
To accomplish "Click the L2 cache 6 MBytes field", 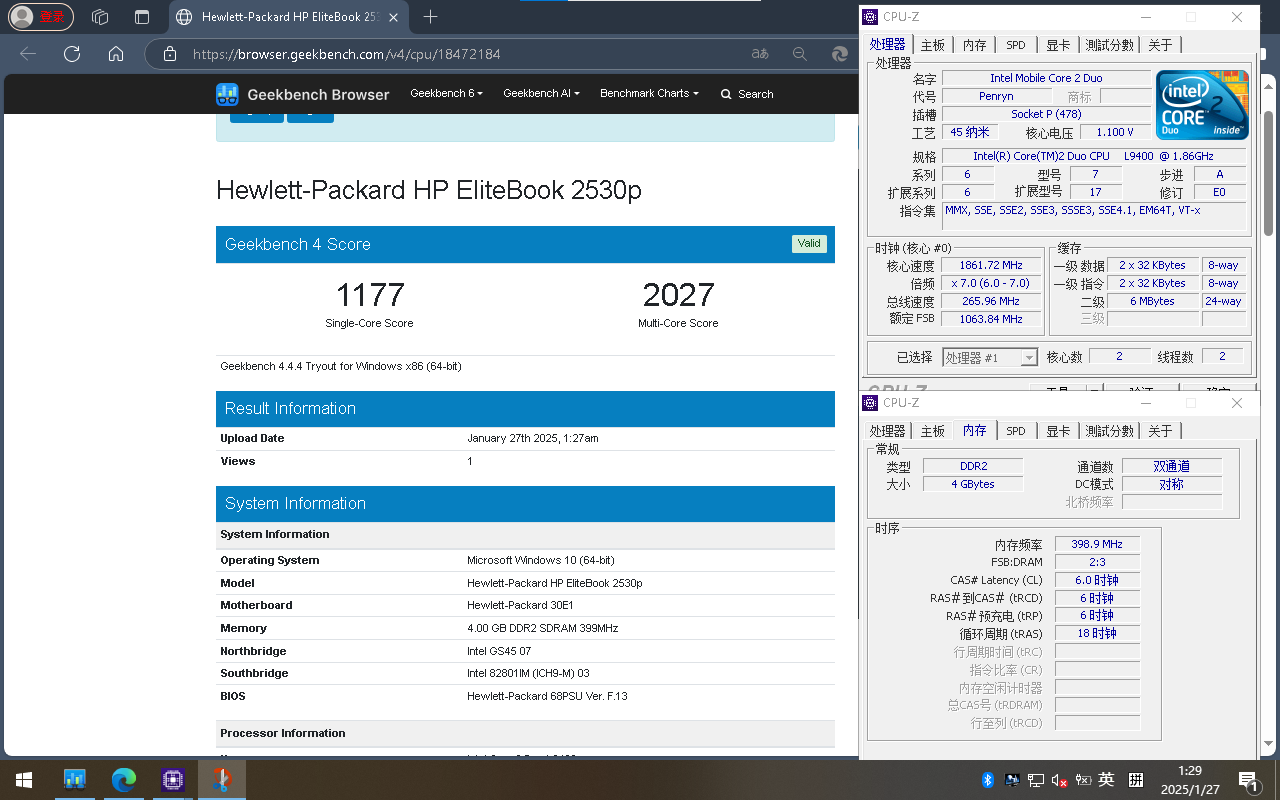I will point(1153,301).
